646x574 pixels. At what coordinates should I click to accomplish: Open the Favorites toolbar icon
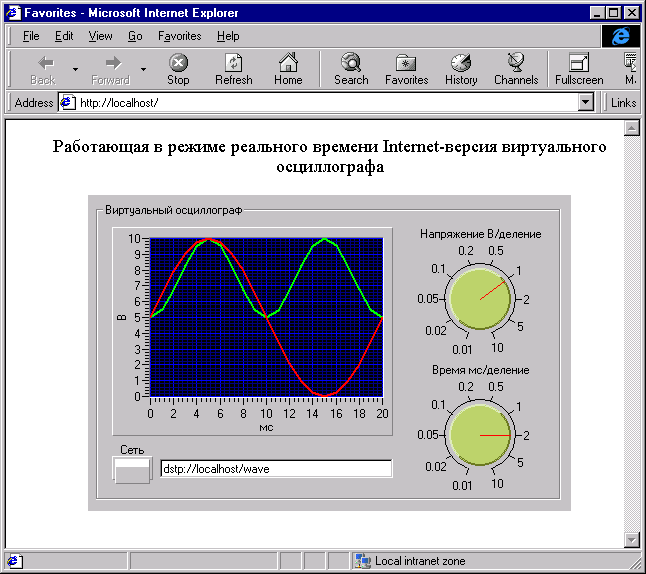click(x=406, y=63)
